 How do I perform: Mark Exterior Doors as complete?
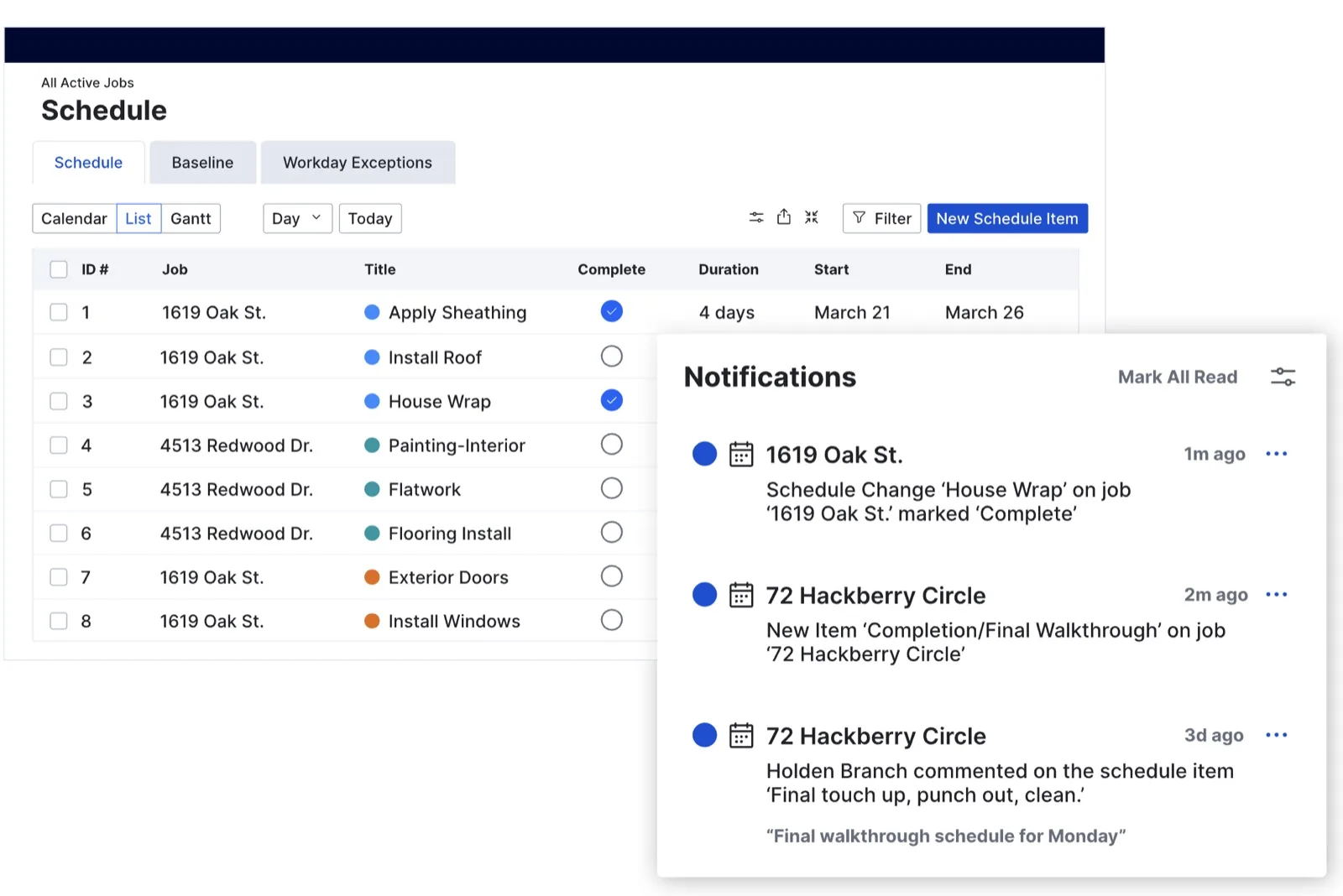click(612, 576)
